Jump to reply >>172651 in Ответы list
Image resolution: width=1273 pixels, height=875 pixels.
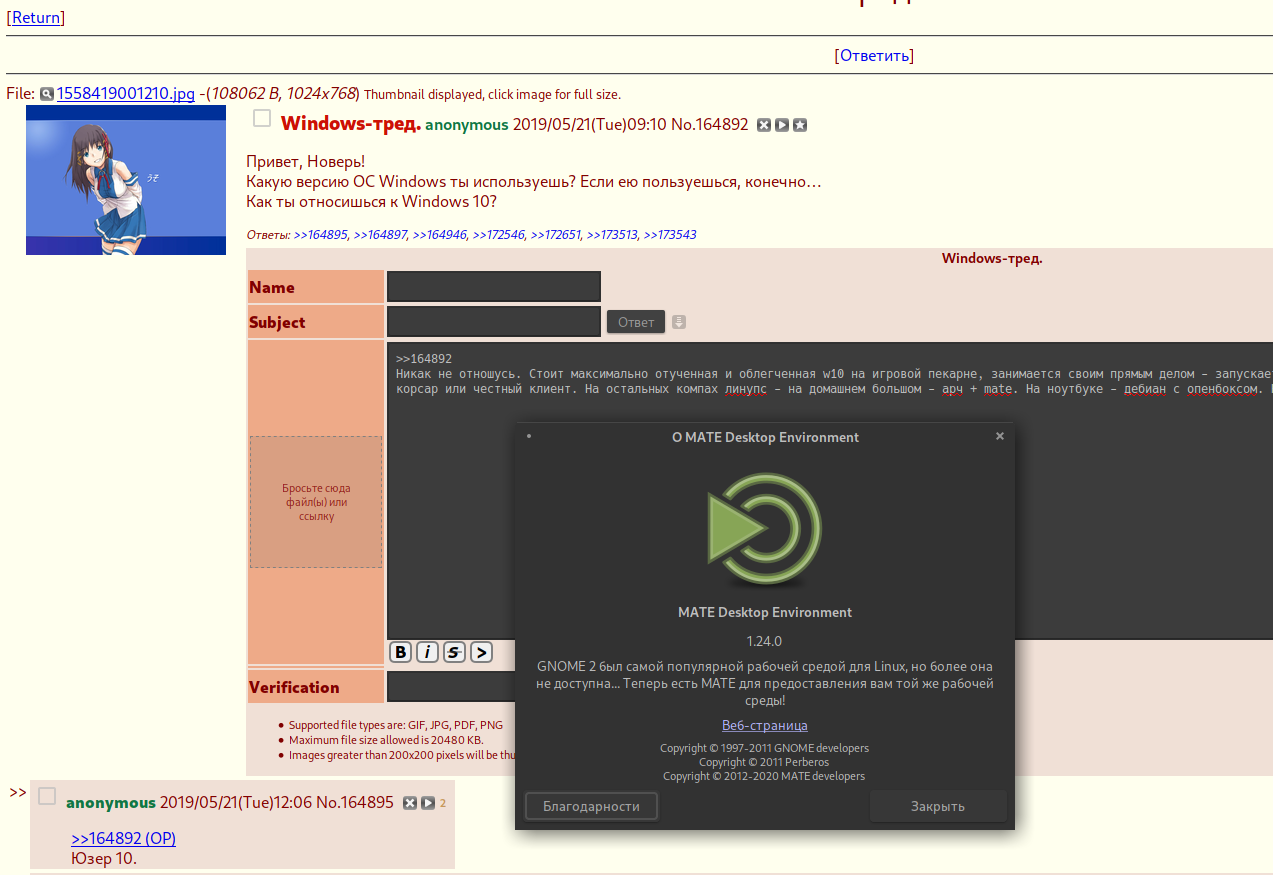pyautogui.click(x=555, y=235)
